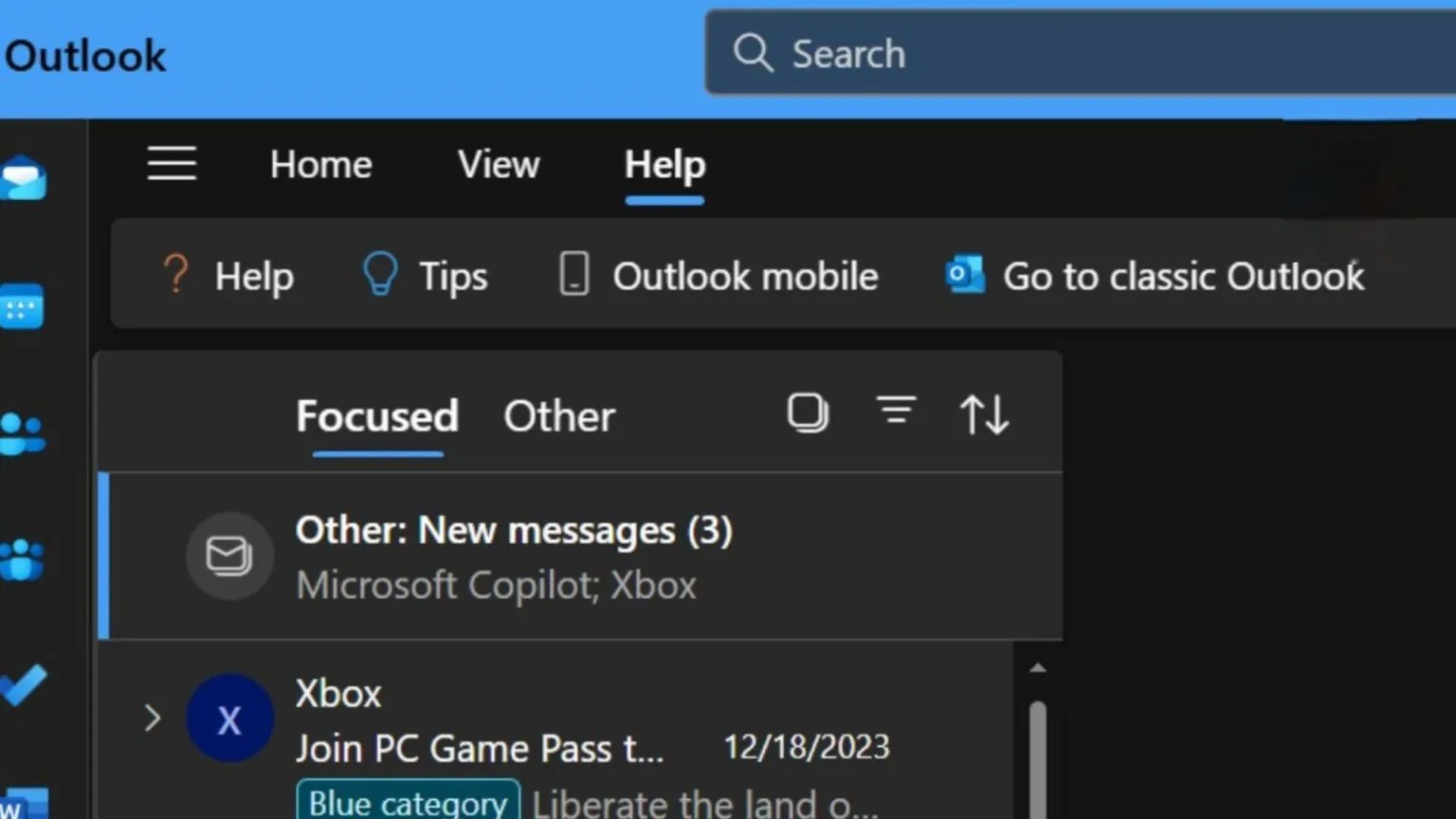Switch to the Other inbox tab

559,416
